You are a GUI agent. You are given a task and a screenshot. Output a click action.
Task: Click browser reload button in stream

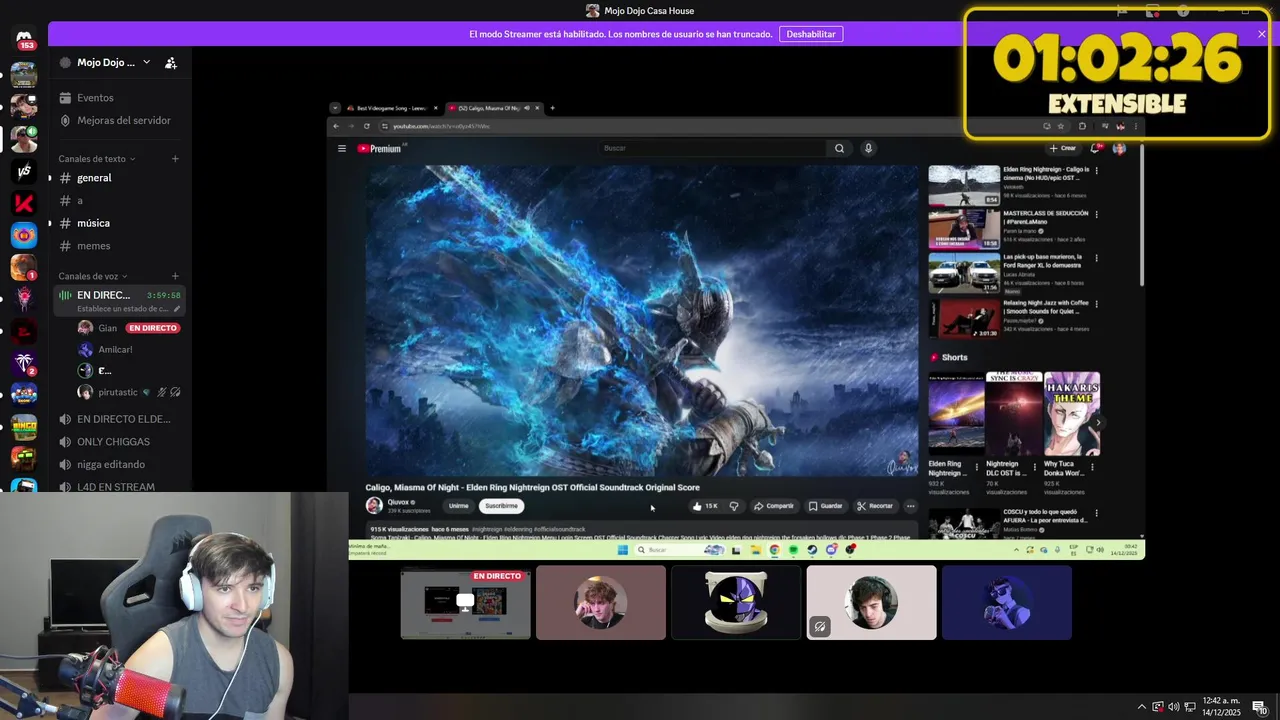(366, 126)
